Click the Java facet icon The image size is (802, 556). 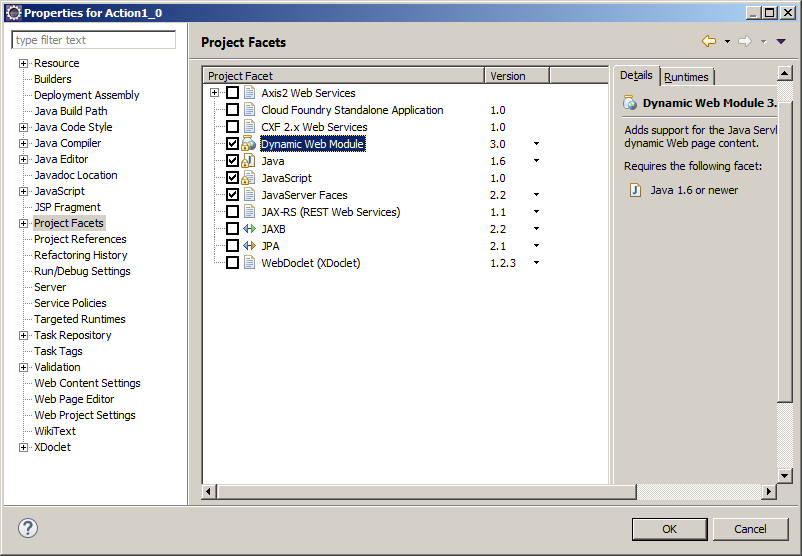(x=249, y=161)
